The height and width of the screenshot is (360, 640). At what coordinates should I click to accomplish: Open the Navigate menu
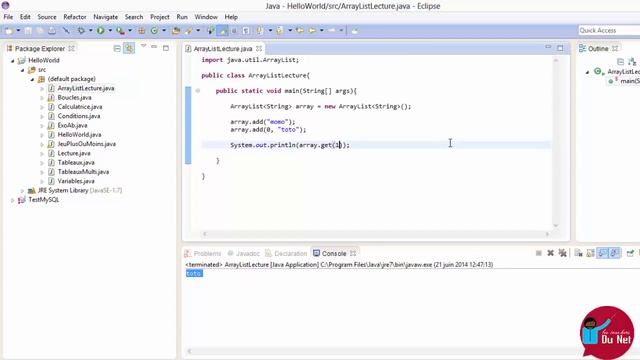pos(105,17)
